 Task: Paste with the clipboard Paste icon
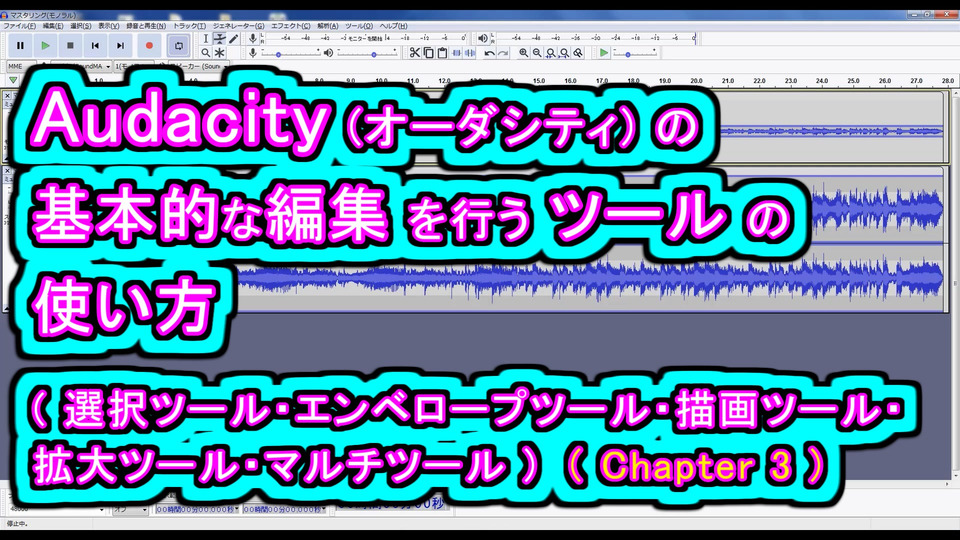tap(442, 53)
